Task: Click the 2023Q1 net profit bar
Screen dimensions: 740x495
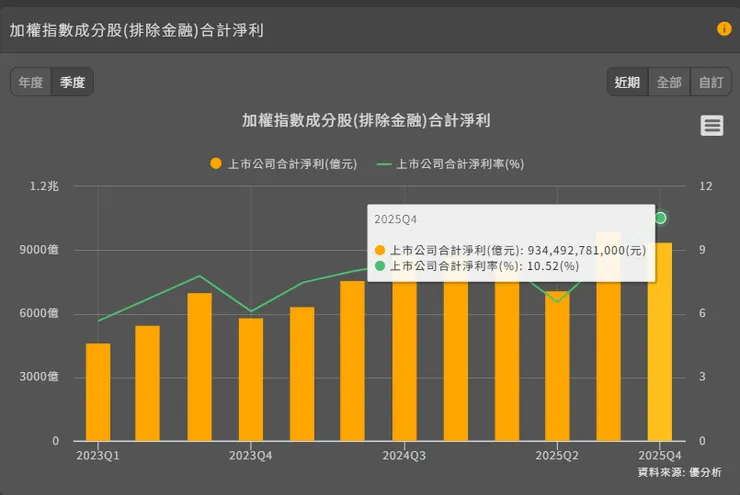Action: 98,392
